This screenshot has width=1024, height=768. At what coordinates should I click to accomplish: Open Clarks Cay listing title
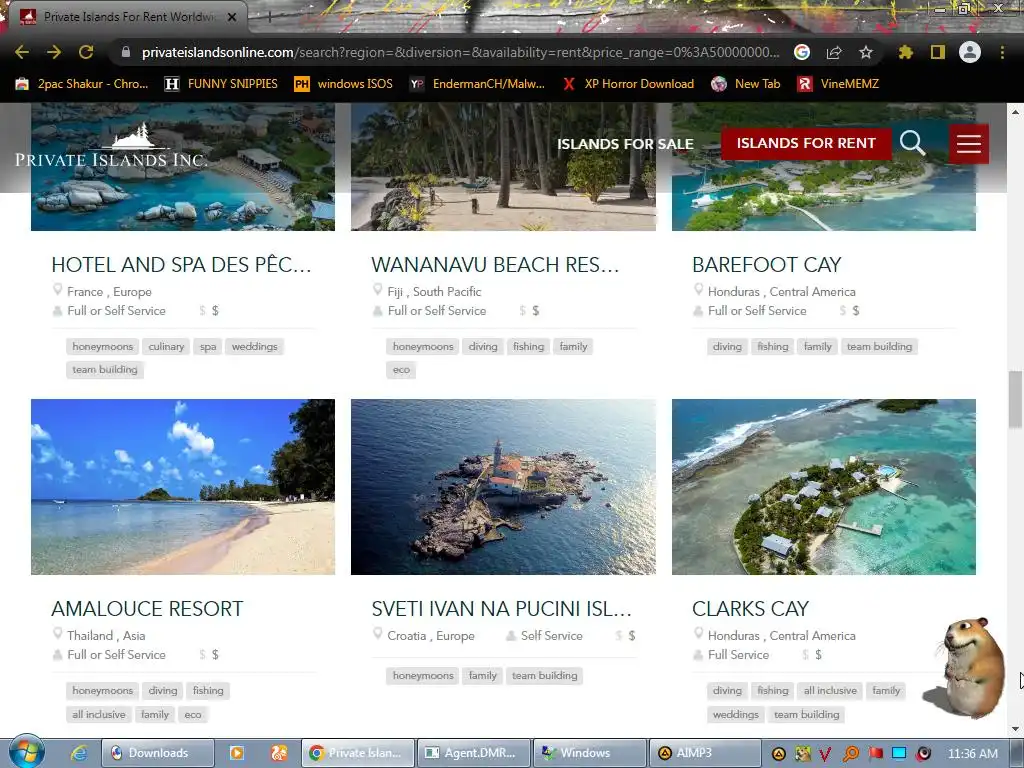[x=750, y=609]
